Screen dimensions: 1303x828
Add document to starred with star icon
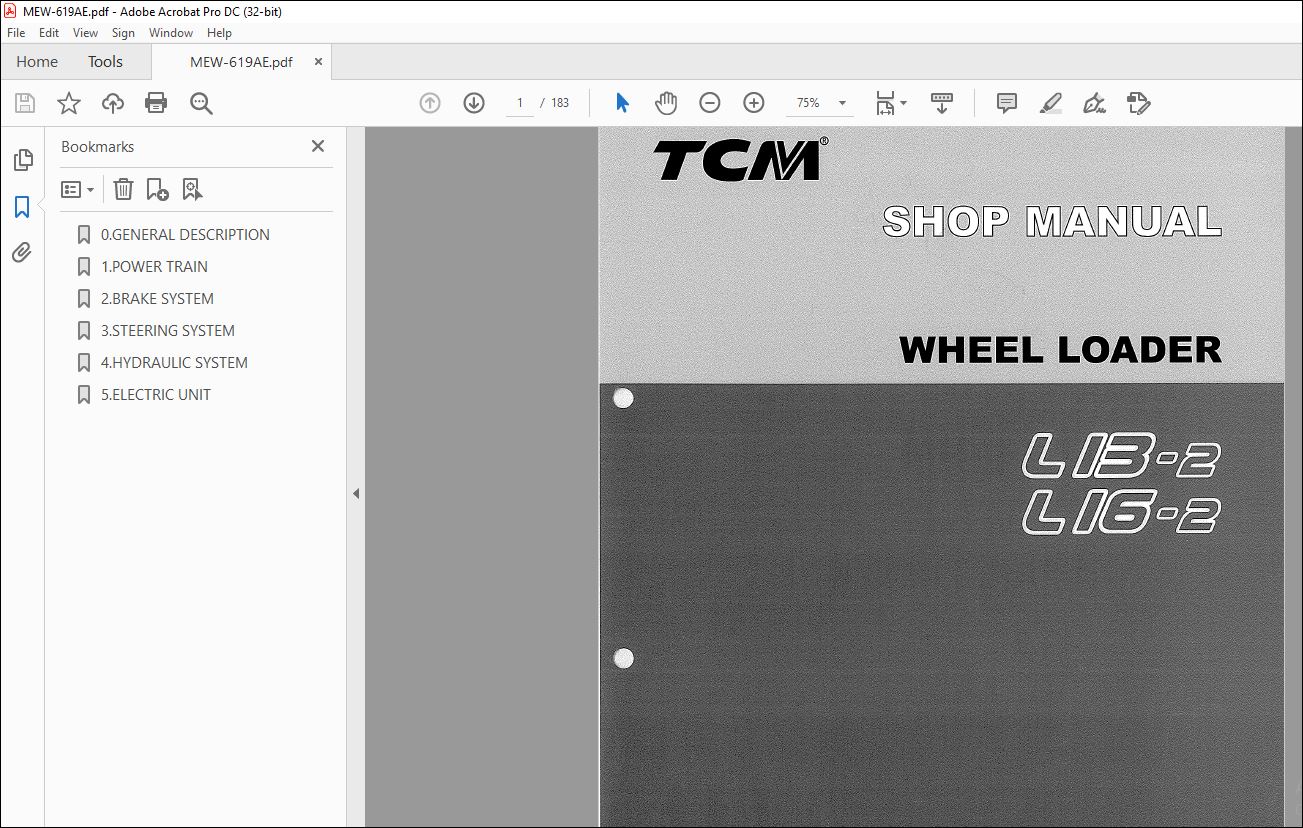click(69, 103)
